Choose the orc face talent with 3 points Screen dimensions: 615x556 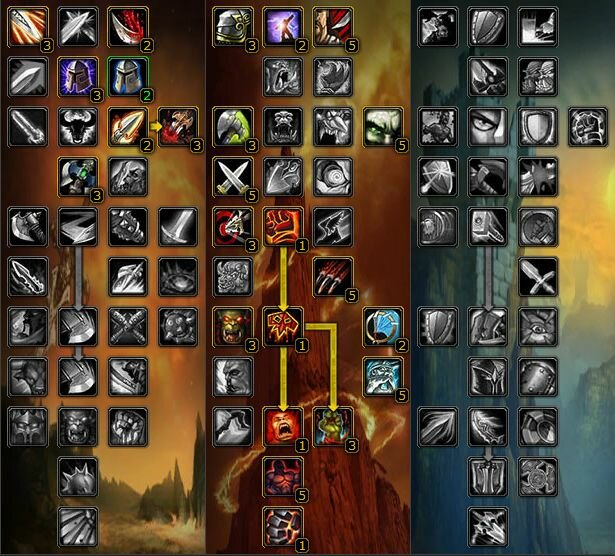click(233, 327)
